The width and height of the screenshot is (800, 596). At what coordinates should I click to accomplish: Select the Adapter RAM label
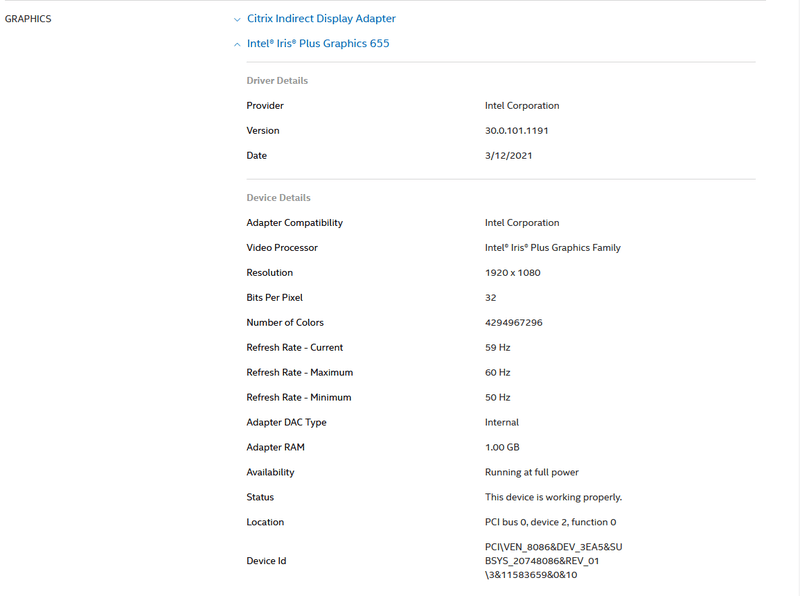coord(275,448)
